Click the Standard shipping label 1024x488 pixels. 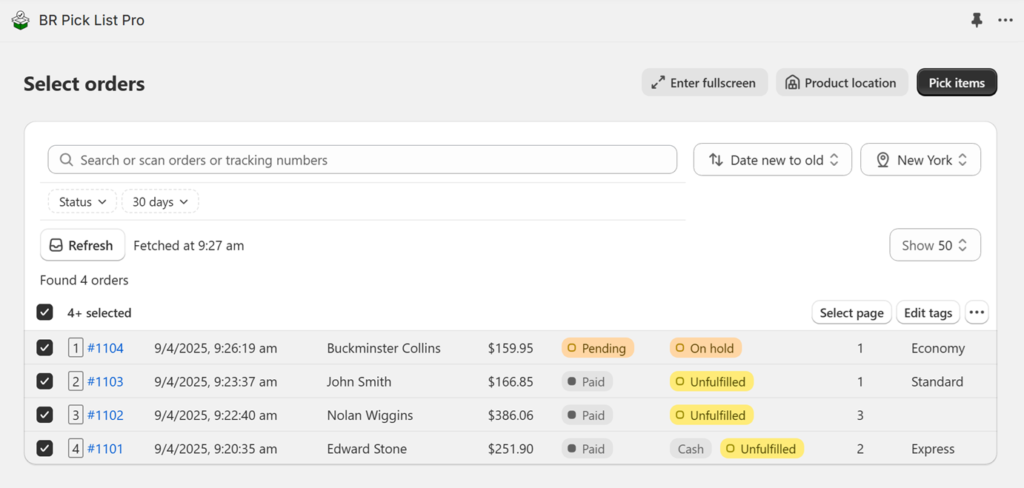coord(937,382)
